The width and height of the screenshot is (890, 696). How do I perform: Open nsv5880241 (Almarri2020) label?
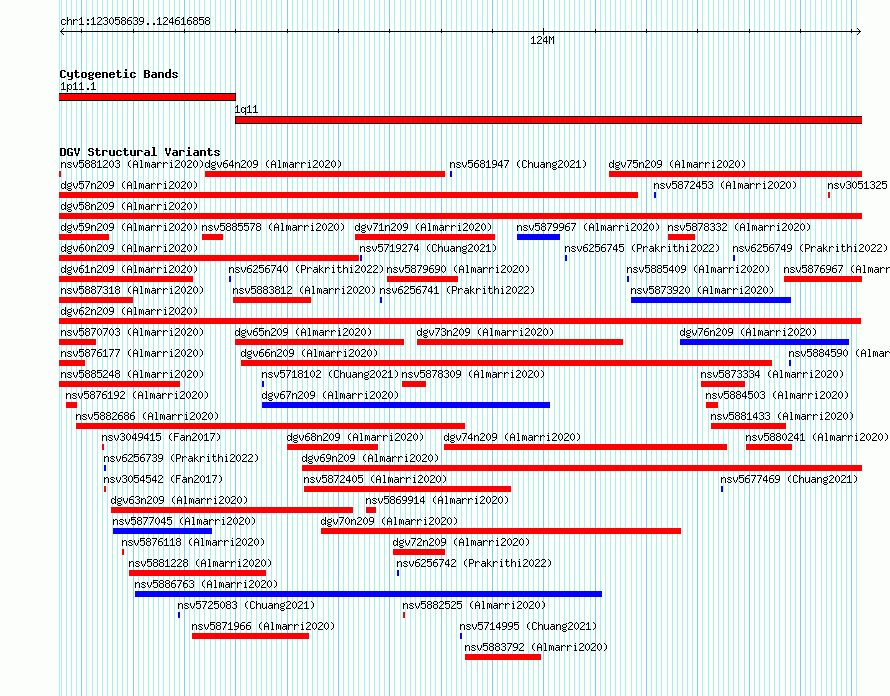click(x=817, y=437)
